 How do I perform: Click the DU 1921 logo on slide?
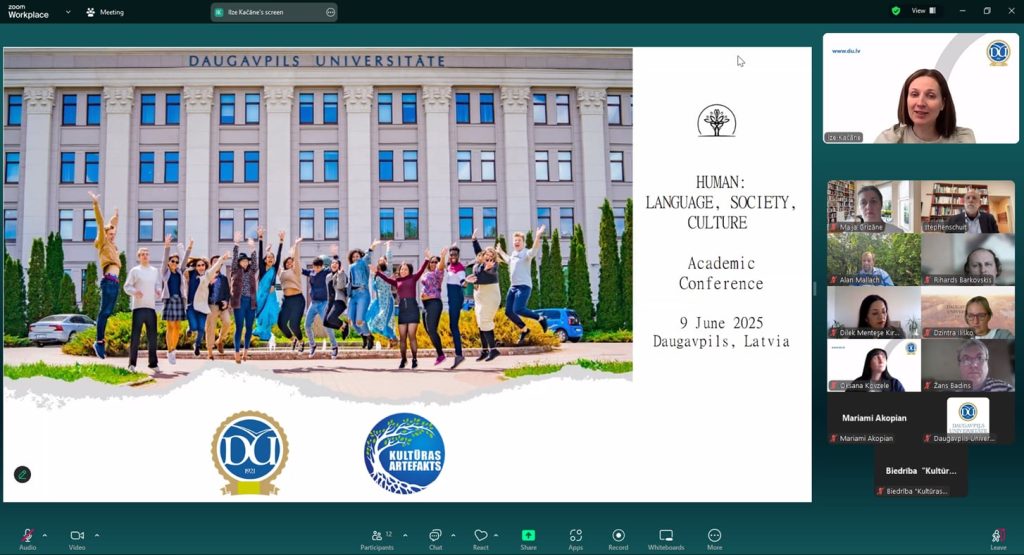[249, 452]
